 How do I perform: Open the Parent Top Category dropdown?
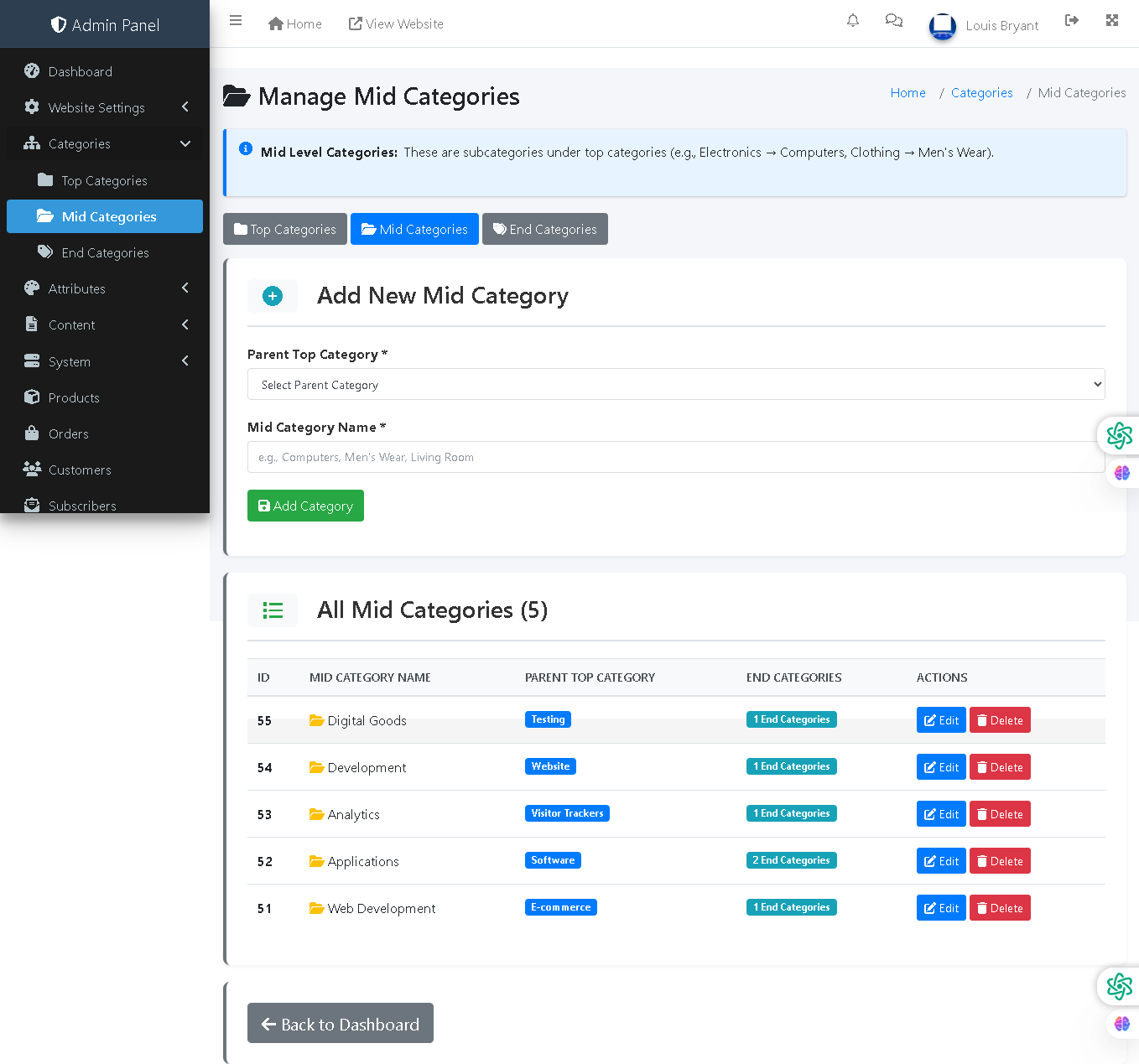(675, 385)
